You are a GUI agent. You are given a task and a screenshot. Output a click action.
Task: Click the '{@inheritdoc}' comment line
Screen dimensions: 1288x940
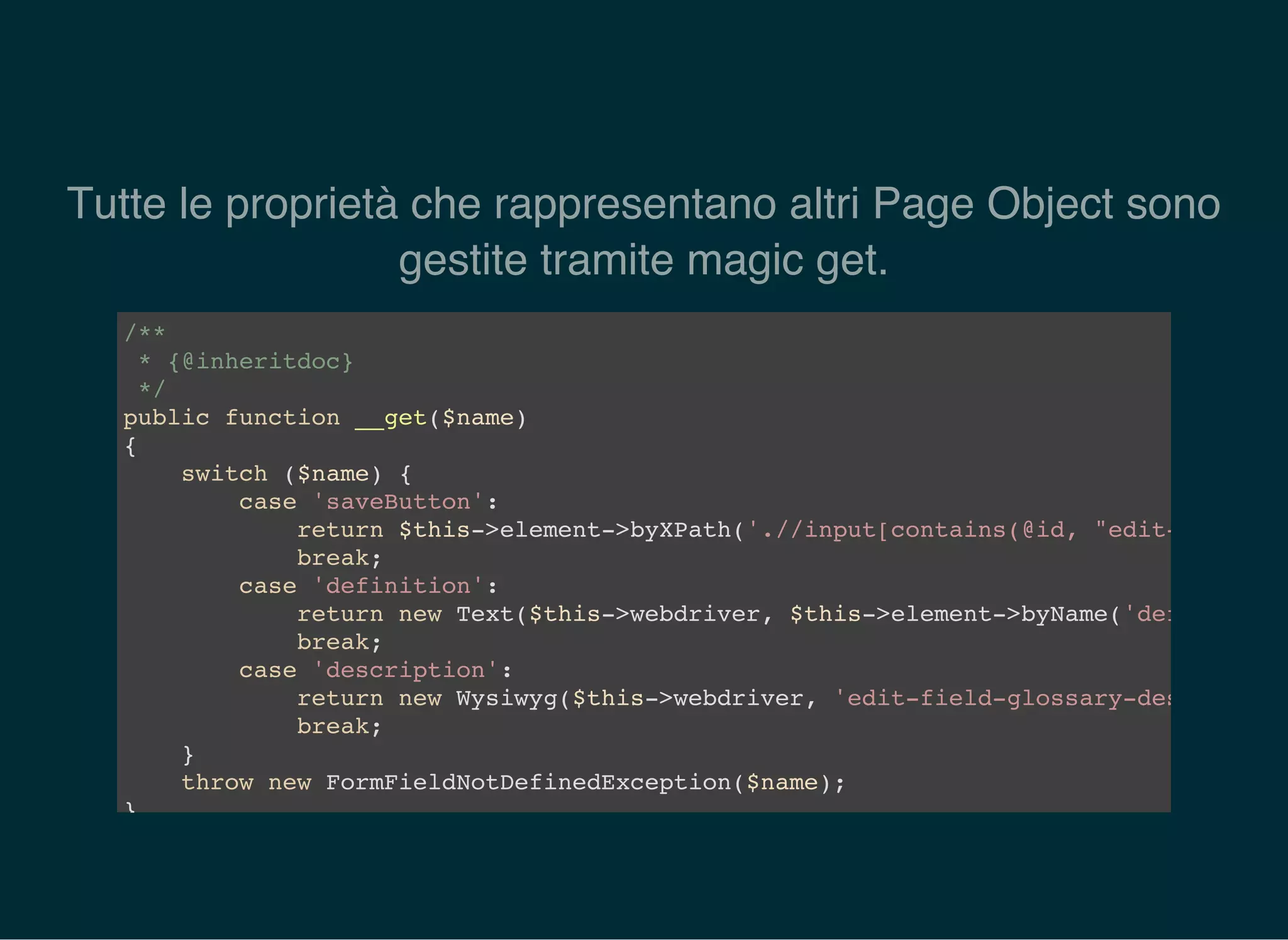coord(246,362)
